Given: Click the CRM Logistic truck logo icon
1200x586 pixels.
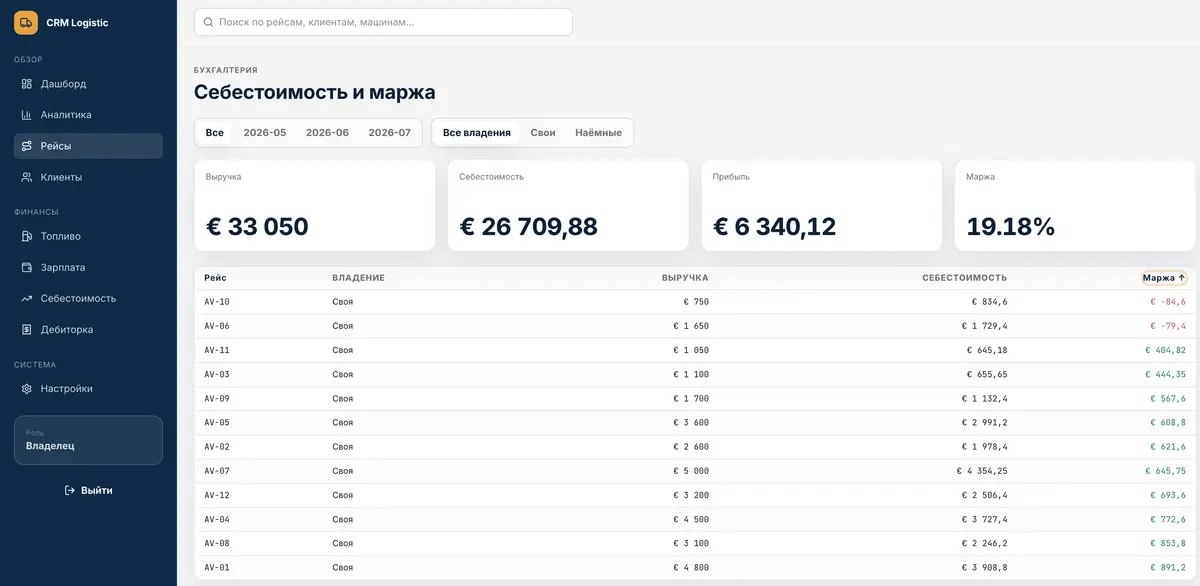Looking at the screenshot, I should (x=26, y=22).
